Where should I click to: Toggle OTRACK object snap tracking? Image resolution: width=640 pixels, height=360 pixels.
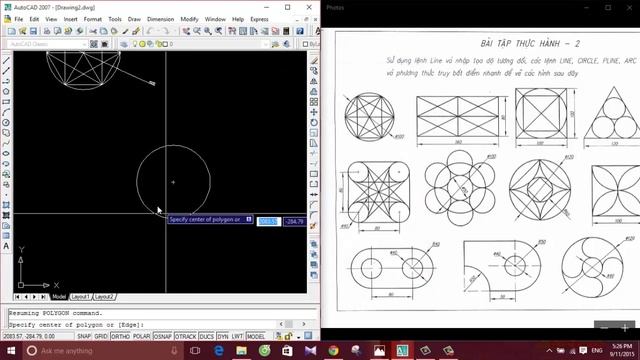coord(186,336)
